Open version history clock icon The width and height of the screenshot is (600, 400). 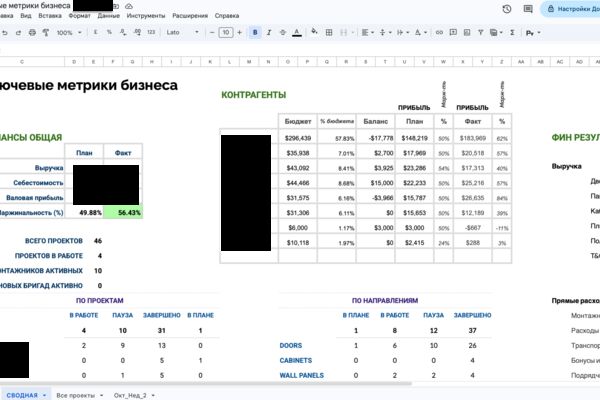pos(507,9)
